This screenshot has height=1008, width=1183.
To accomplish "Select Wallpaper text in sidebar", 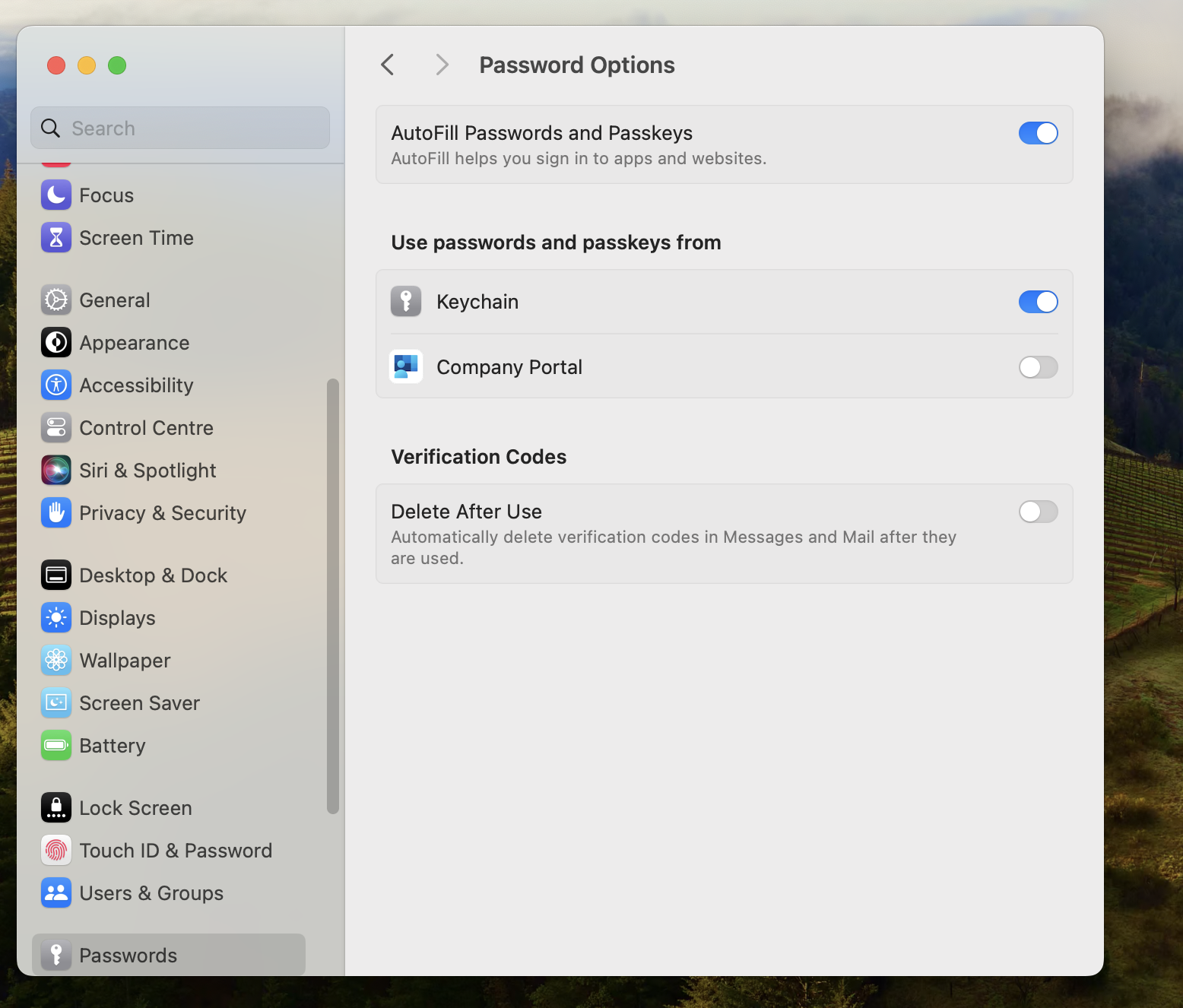I will (x=125, y=661).
